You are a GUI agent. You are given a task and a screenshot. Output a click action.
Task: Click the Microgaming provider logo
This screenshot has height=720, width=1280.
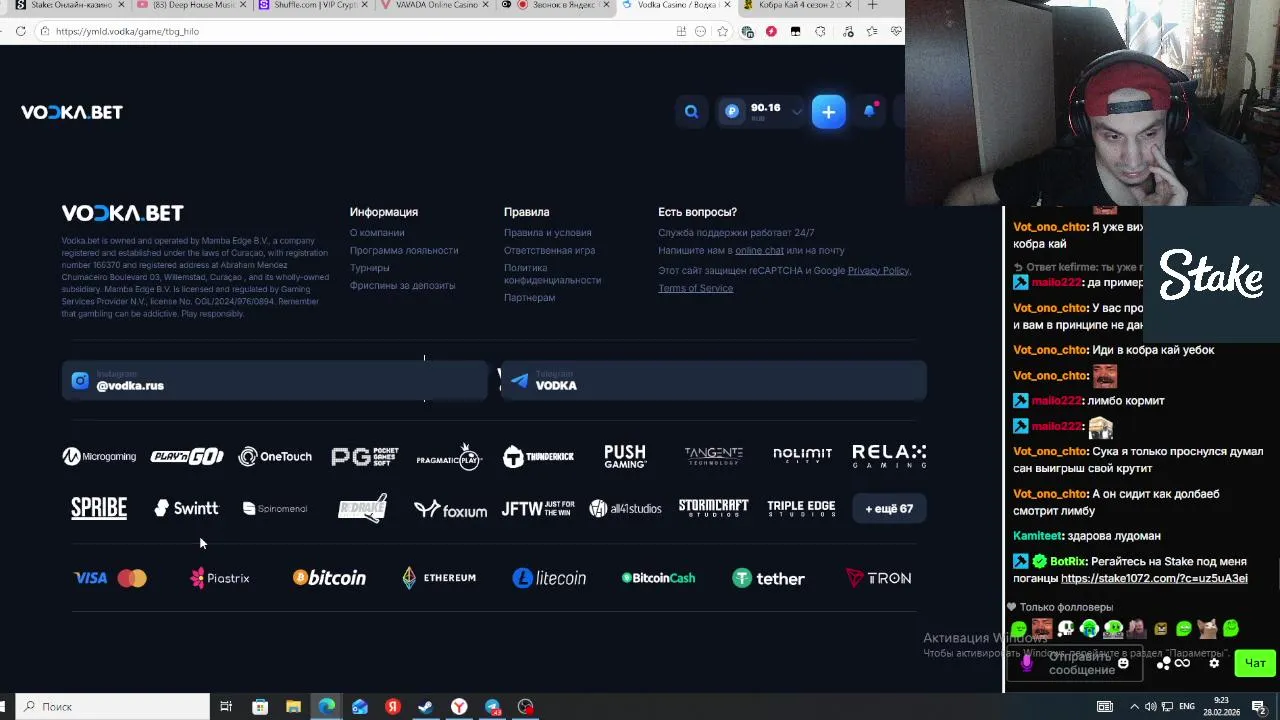tap(99, 457)
